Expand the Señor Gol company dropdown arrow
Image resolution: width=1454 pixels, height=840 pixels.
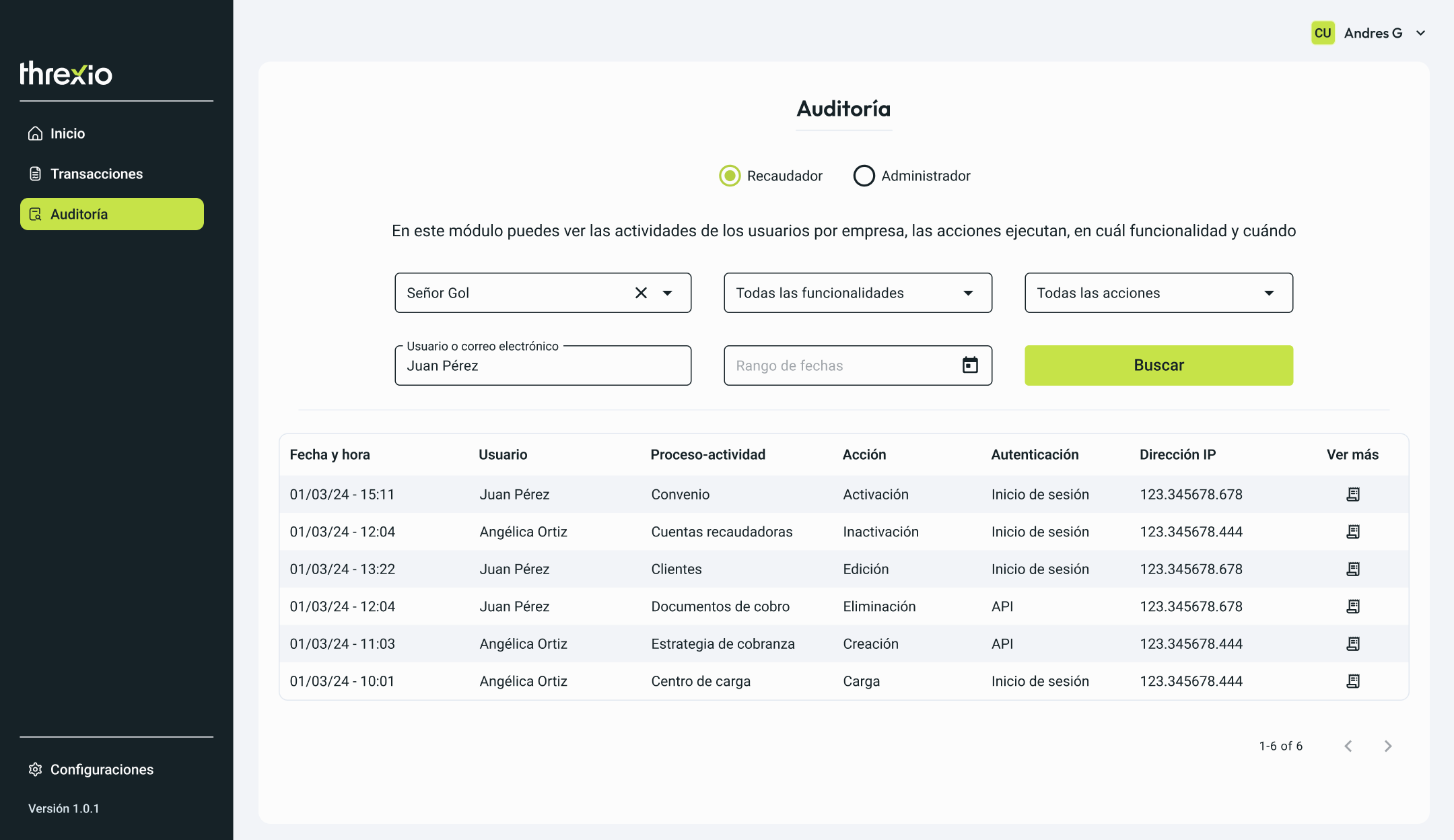click(x=668, y=293)
